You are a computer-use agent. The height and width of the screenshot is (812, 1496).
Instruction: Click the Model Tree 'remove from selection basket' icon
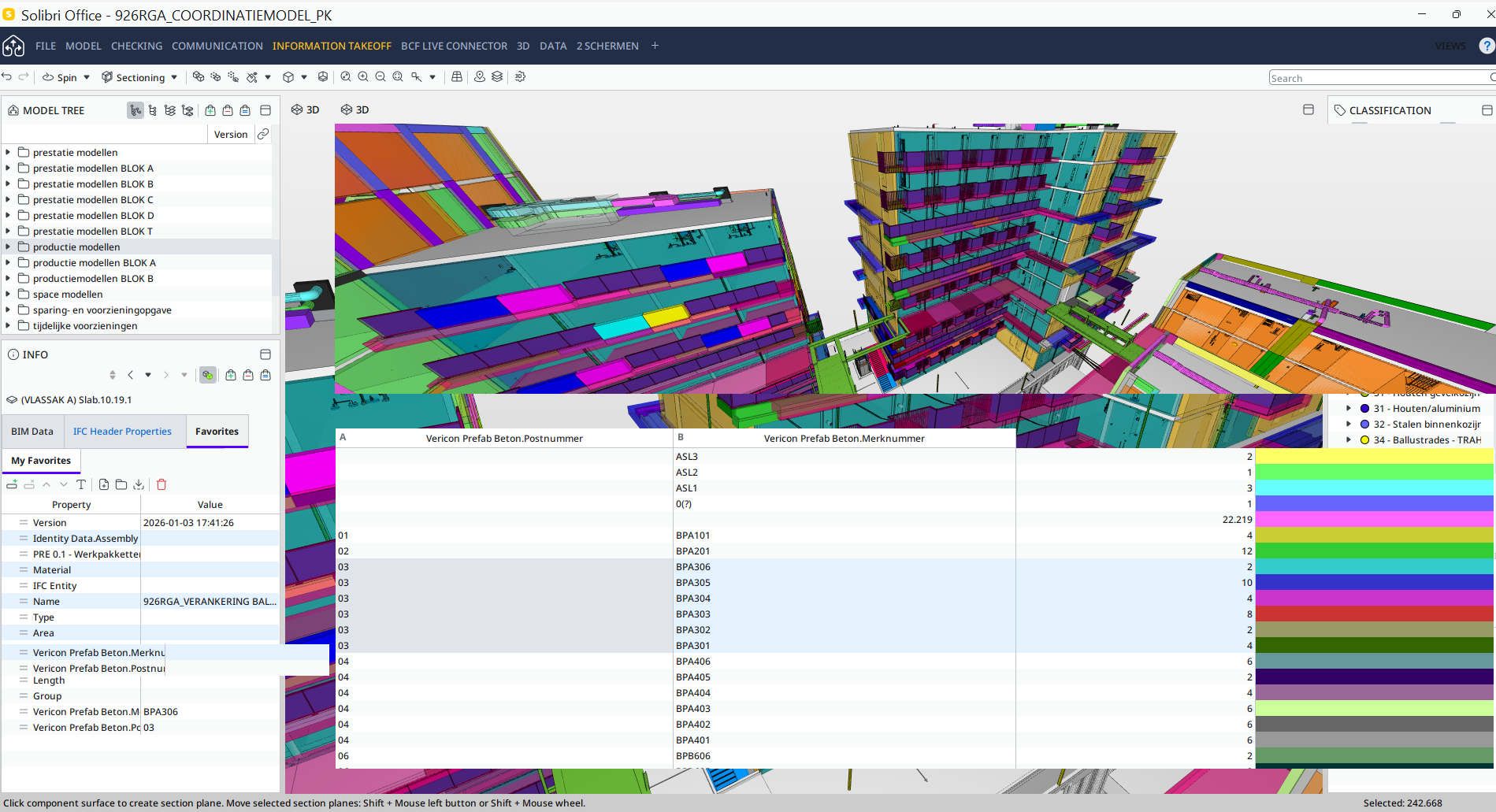point(228,111)
